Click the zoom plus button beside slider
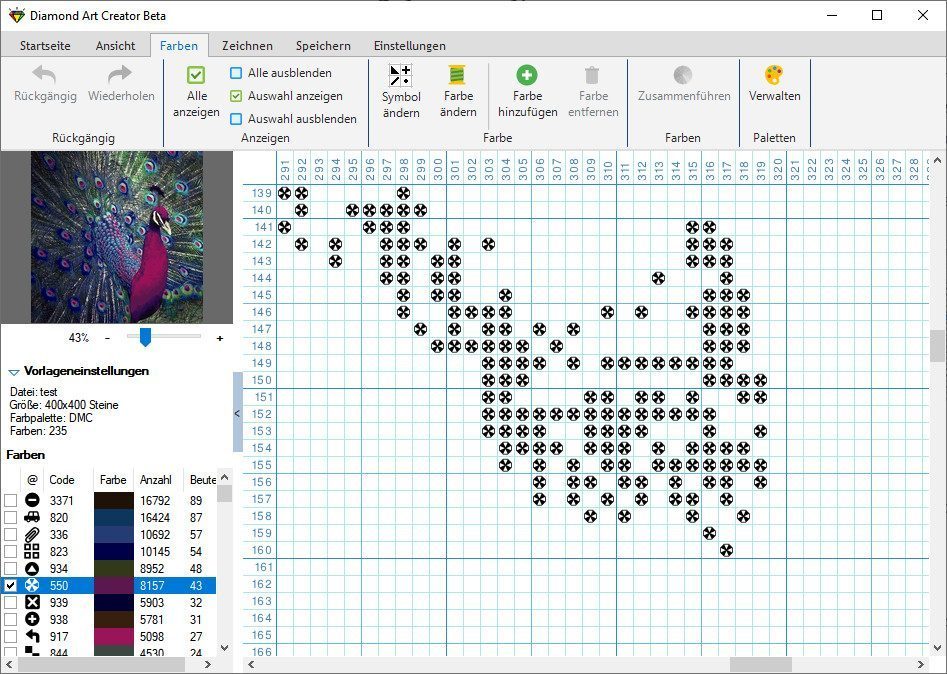 click(x=220, y=338)
